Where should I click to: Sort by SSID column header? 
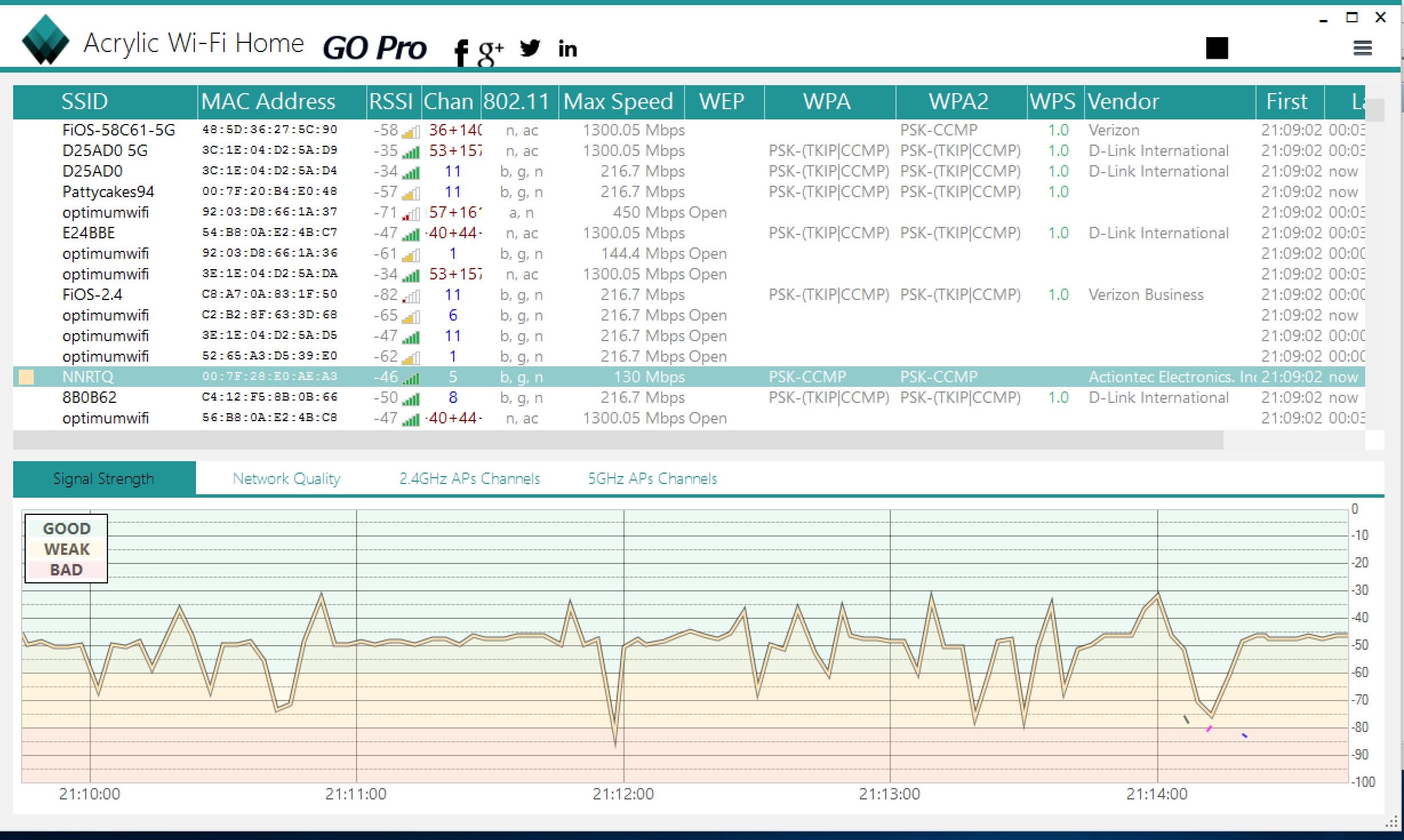coord(85,102)
